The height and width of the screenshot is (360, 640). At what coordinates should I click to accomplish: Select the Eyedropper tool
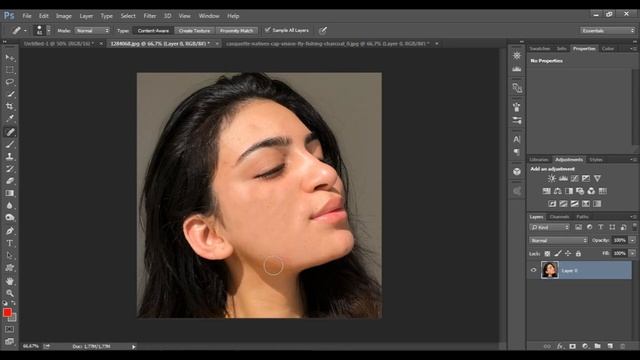pyautogui.click(x=10, y=119)
